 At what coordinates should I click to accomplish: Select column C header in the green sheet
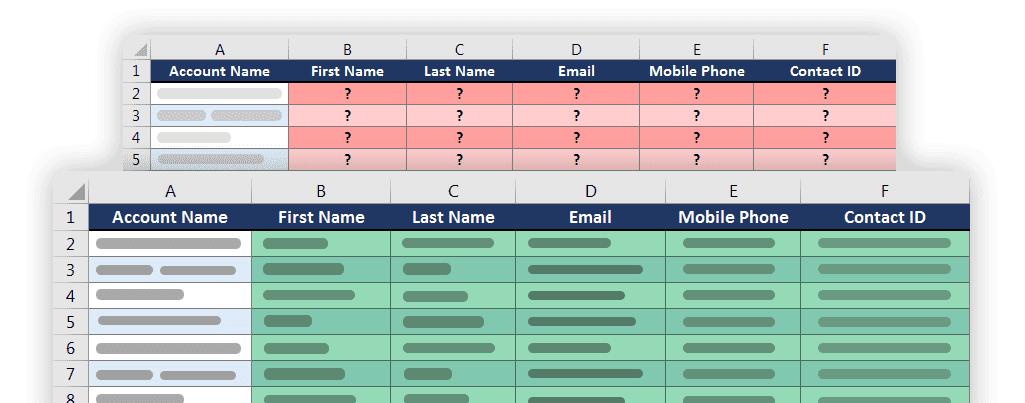(453, 191)
